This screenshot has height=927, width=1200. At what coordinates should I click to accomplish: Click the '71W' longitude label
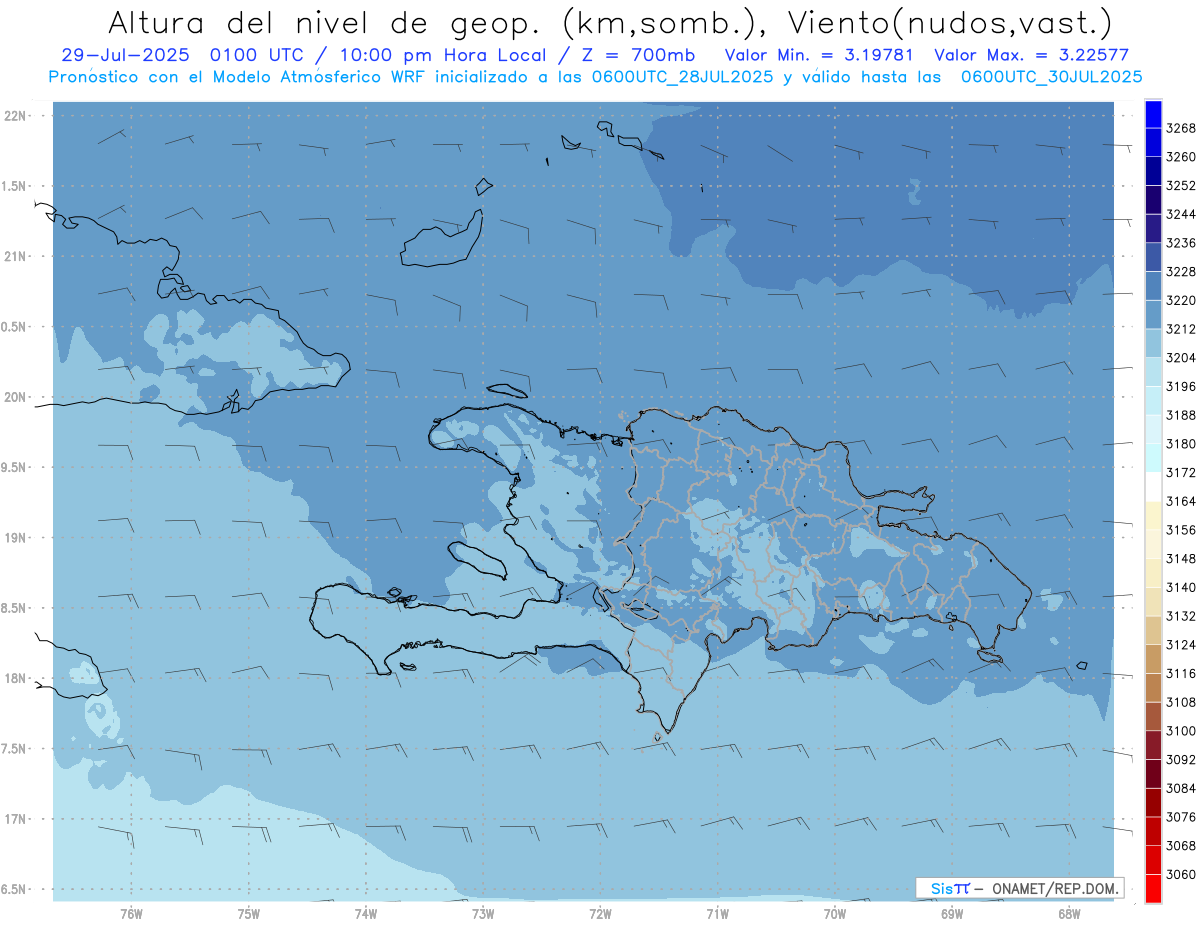[717, 914]
